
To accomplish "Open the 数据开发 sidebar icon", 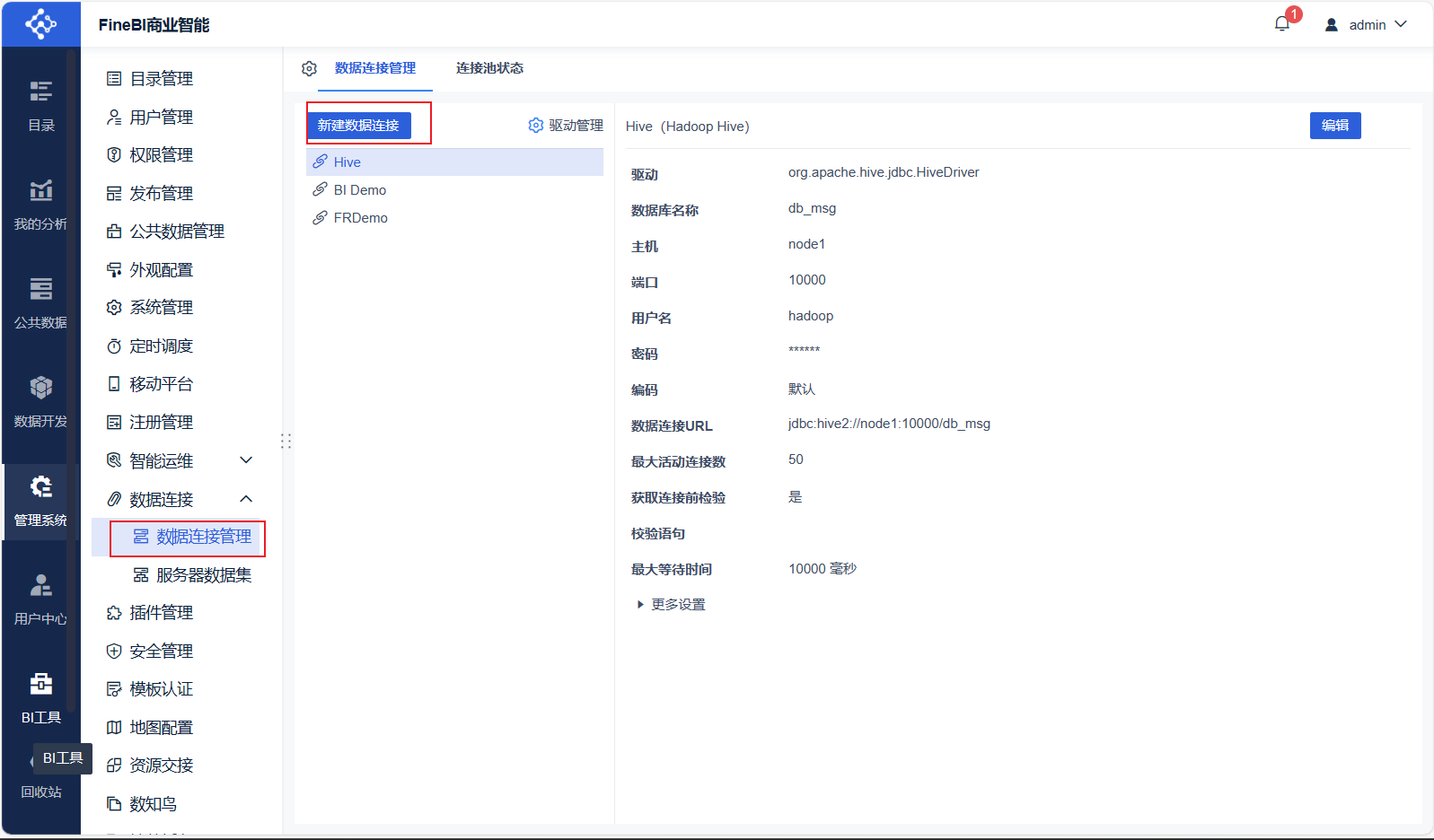I will click(x=40, y=400).
